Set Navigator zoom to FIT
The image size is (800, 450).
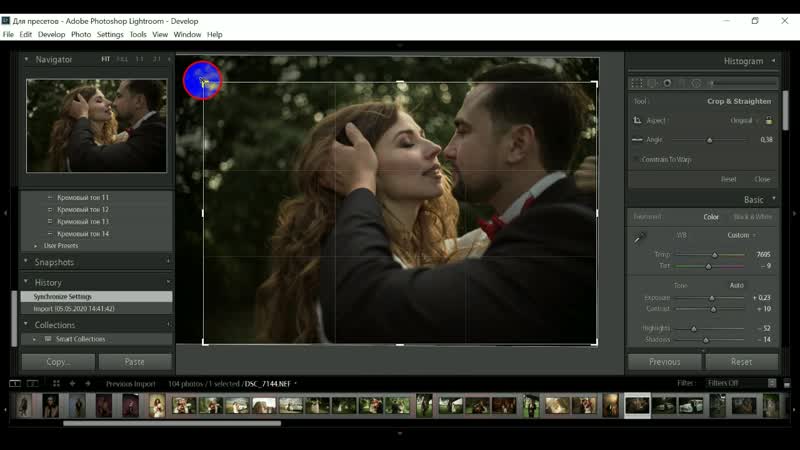[106, 59]
